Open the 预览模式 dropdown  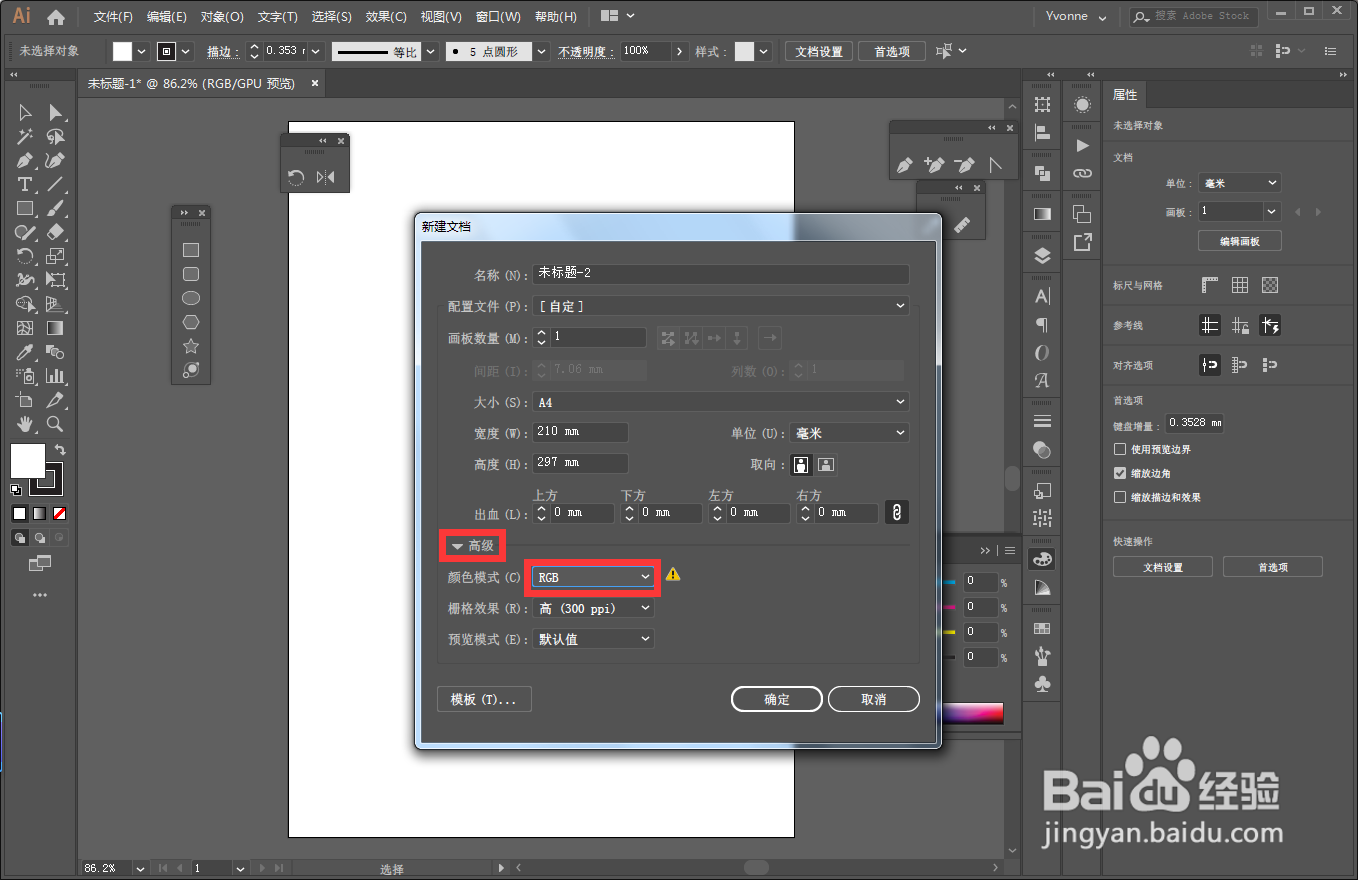(x=593, y=639)
